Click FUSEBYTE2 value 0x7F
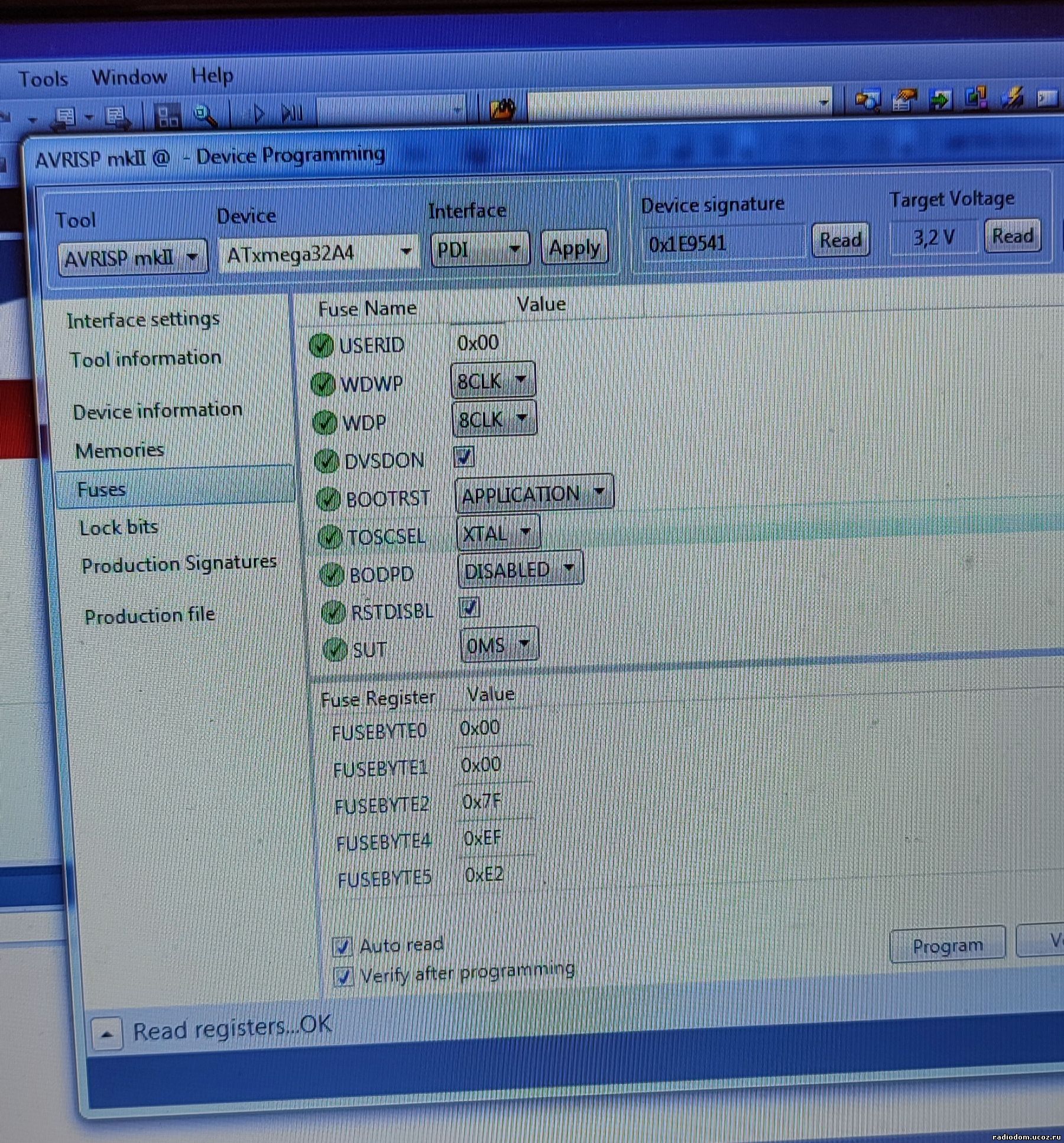This screenshot has width=1064, height=1143. click(x=482, y=801)
